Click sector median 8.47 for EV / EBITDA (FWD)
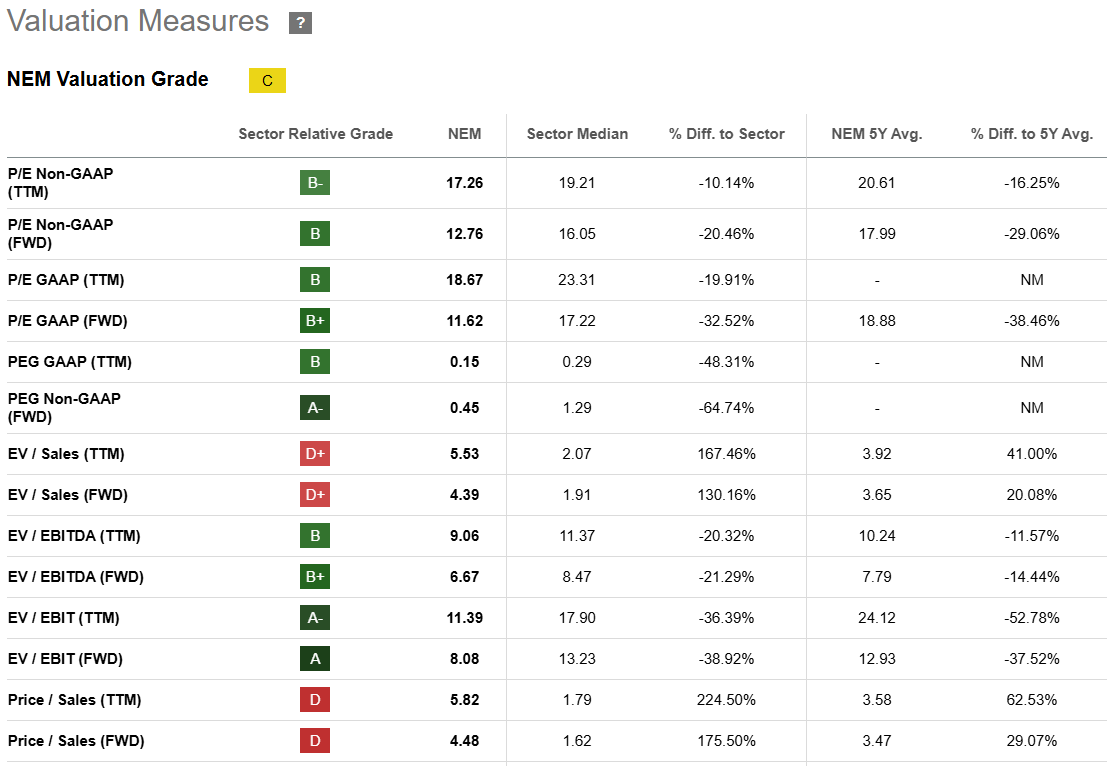The height and width of the screenshot is (766, 1111). coord(577,577)
